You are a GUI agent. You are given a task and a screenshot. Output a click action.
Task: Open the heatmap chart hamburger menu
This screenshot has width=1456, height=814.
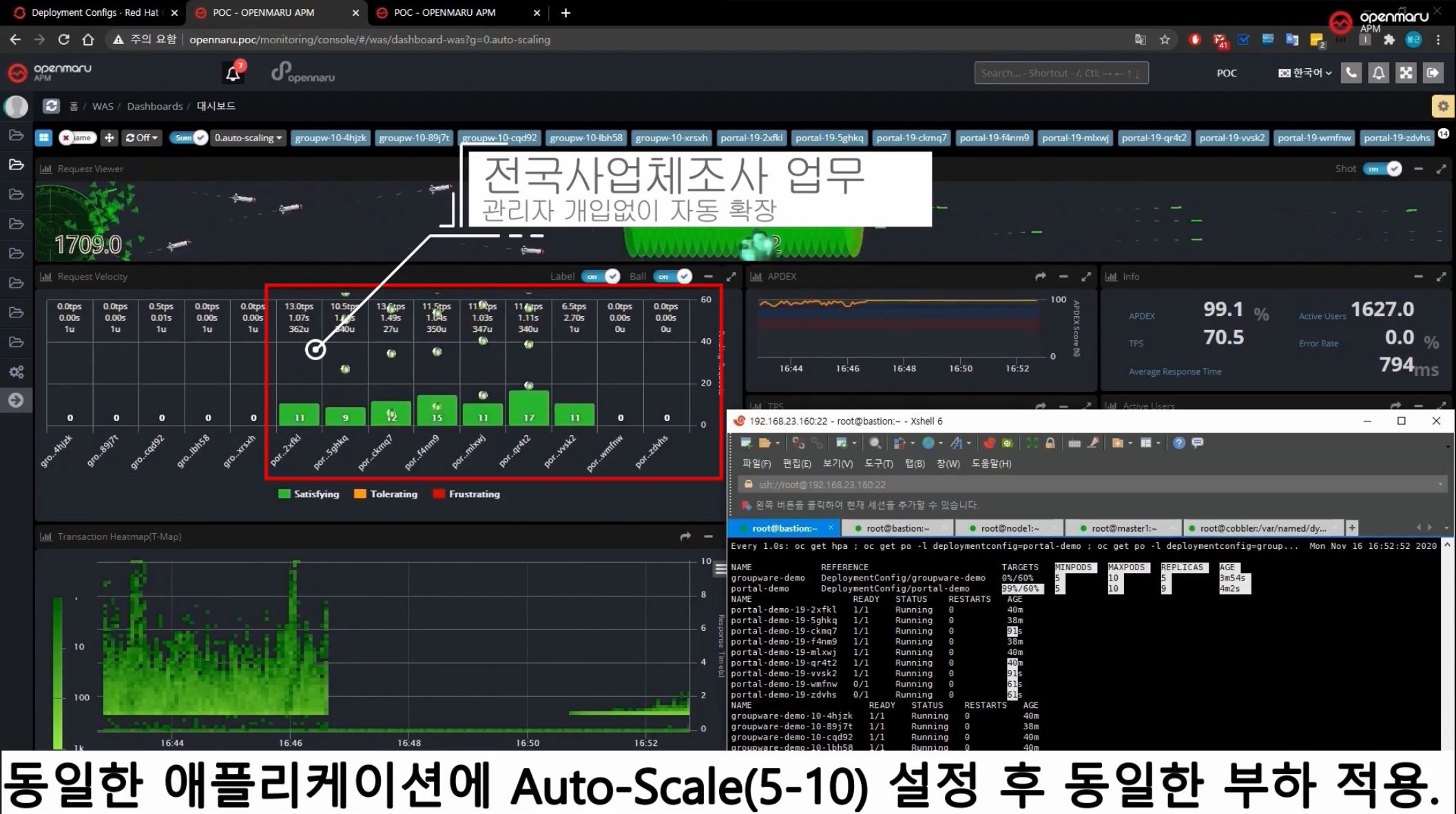pyautogui.click(x=720, y=569)
